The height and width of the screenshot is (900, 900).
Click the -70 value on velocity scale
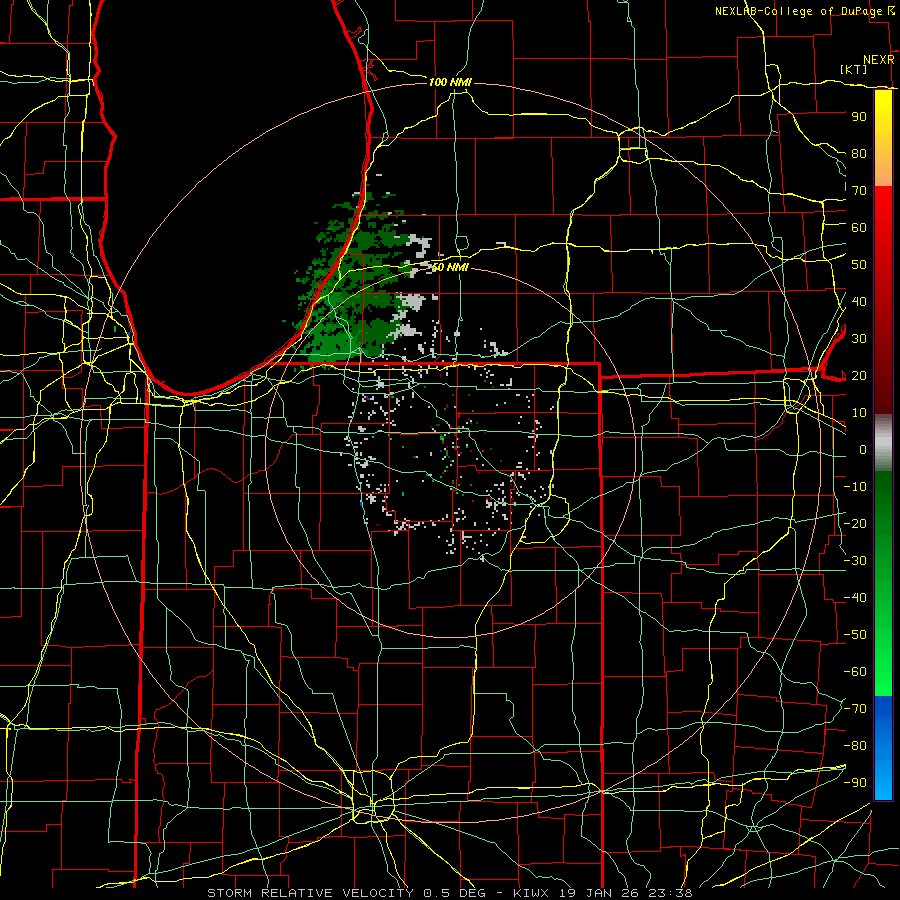point(855,709)
